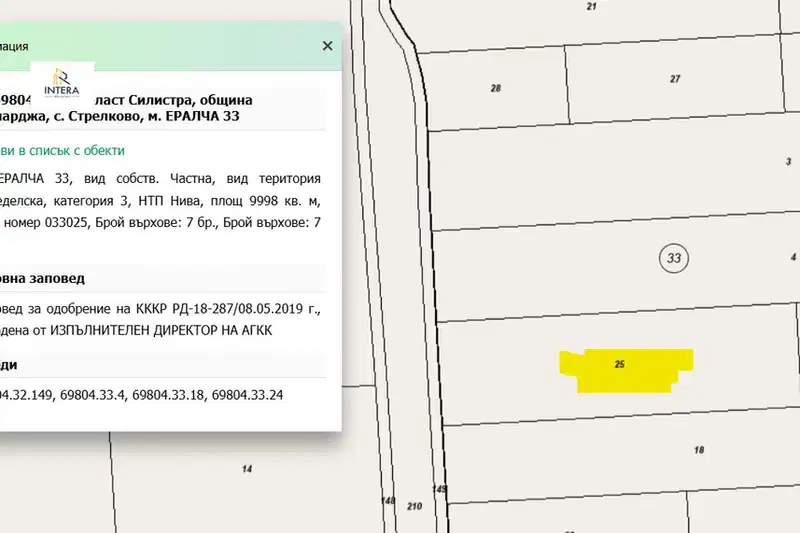Click parcel number 4 on the map
800x533 pixels.
point(793,258)
